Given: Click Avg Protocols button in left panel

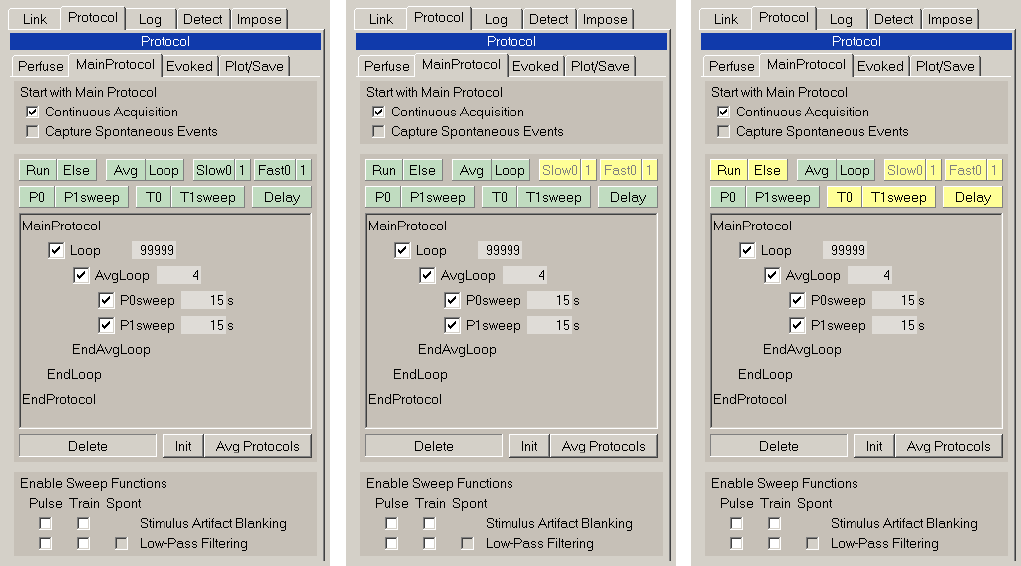Looking at the screenshot, I should pos(258,446).
